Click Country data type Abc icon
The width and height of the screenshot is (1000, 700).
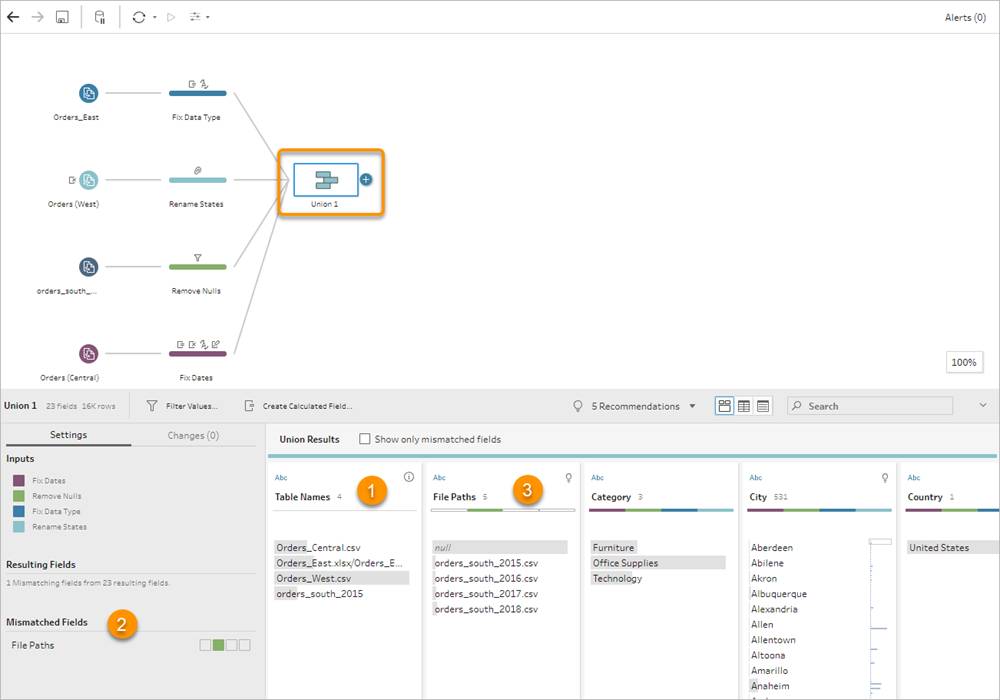(914, 478)
